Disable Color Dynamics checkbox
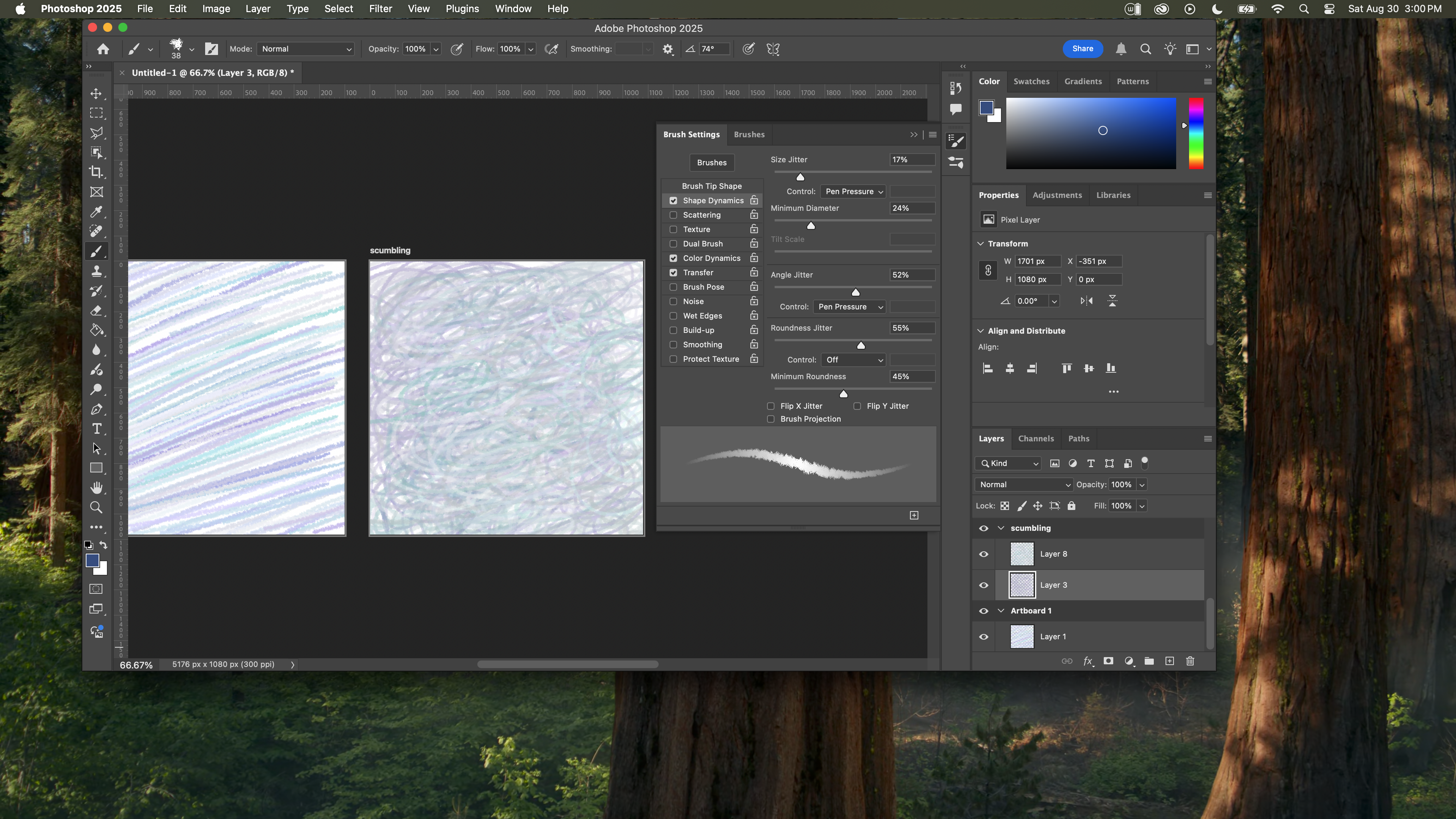Screen dimensions: 1456x819 pyautogui.click(x=673, y=258)
